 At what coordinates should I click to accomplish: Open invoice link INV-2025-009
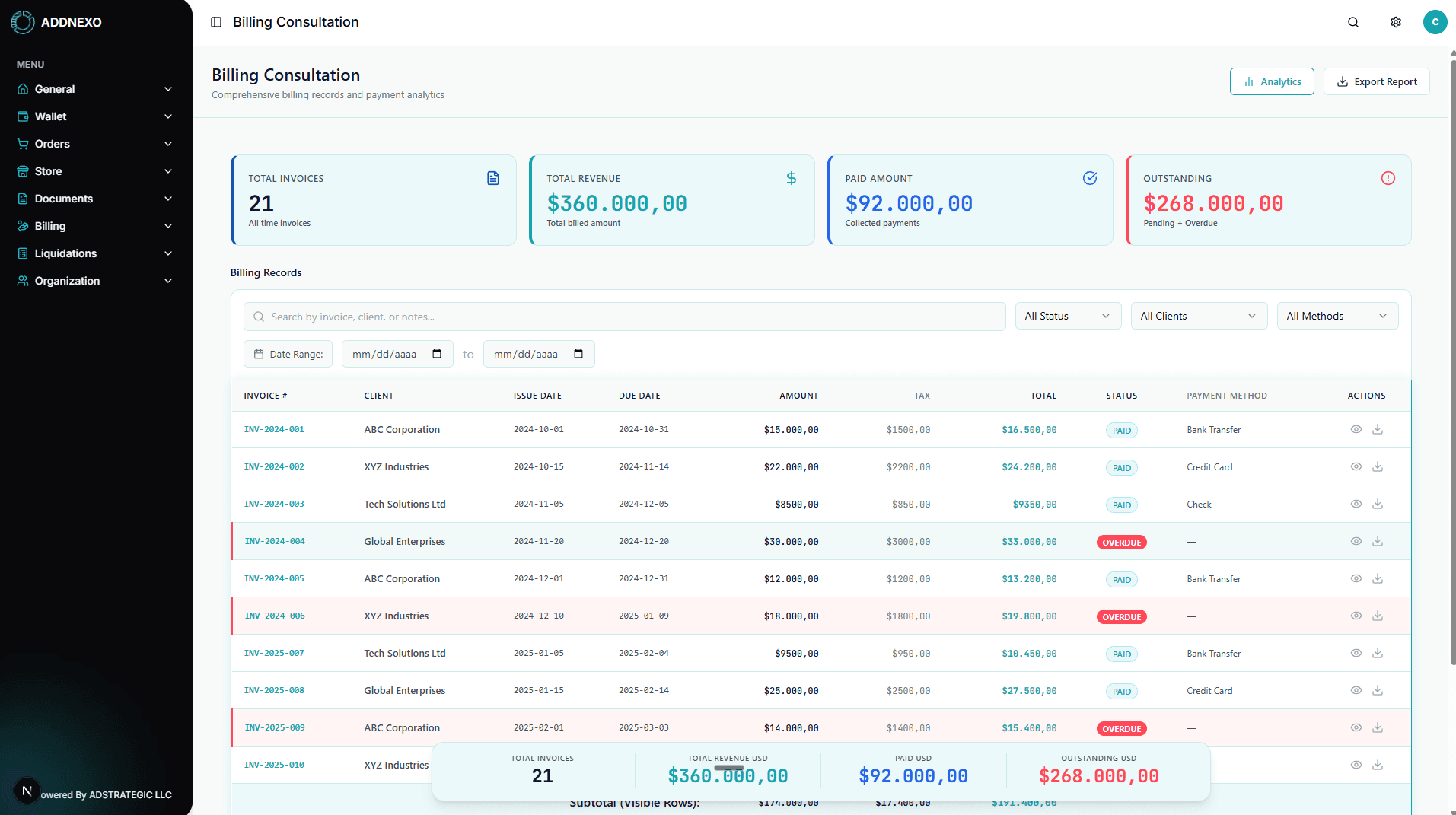pos(275,727)
